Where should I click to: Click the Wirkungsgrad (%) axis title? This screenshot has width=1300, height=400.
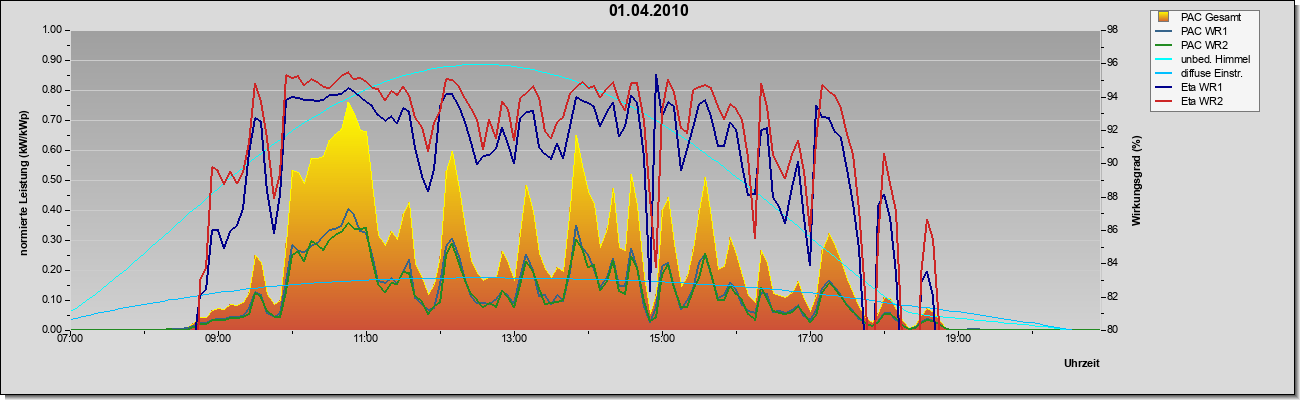1136,180
